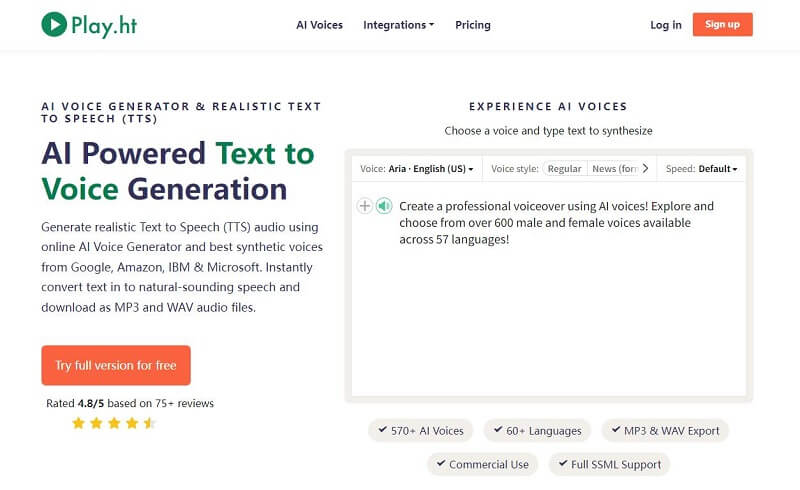The height and width of the screenshot is (490, 800).
Task: Open the AI Voices nav item
Action: [x=319, y=25]
